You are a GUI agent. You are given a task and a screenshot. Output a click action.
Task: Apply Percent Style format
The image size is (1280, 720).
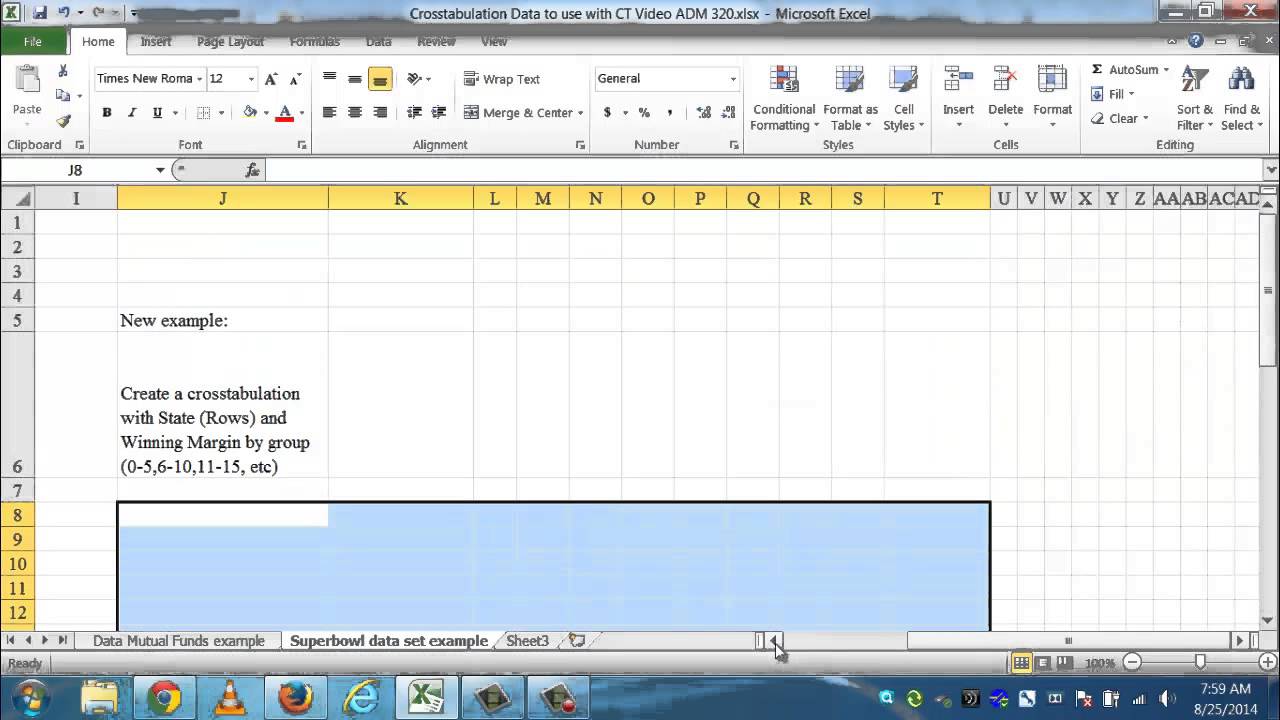click(x=644, y=113)
